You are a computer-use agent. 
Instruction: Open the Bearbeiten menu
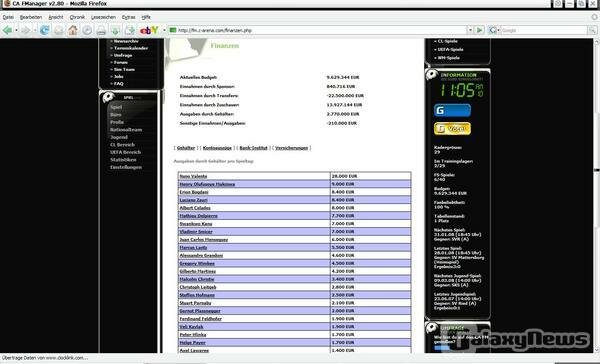coord(31,17)
